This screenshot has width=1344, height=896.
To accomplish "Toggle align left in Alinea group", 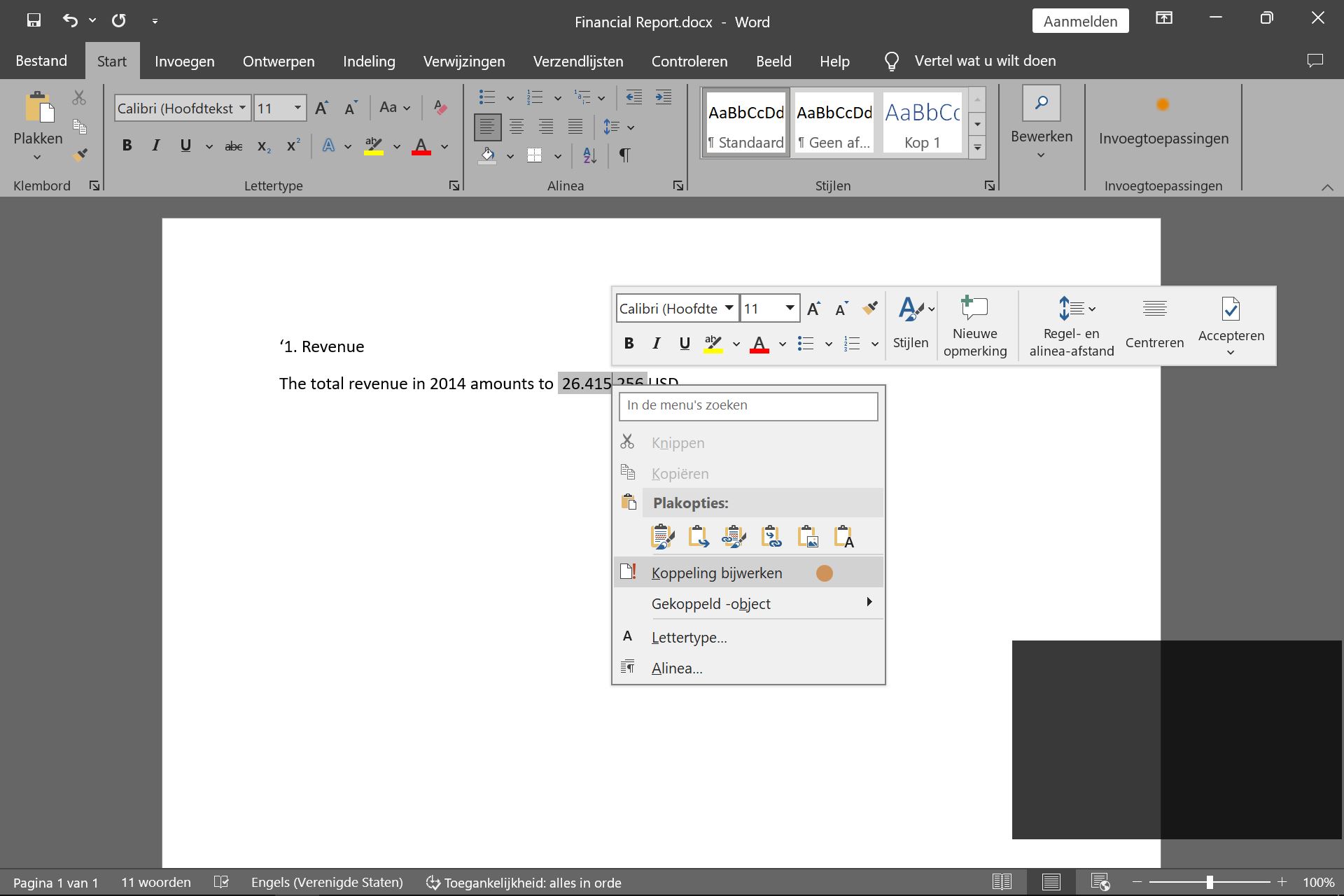I will click(x=487, y=127).
